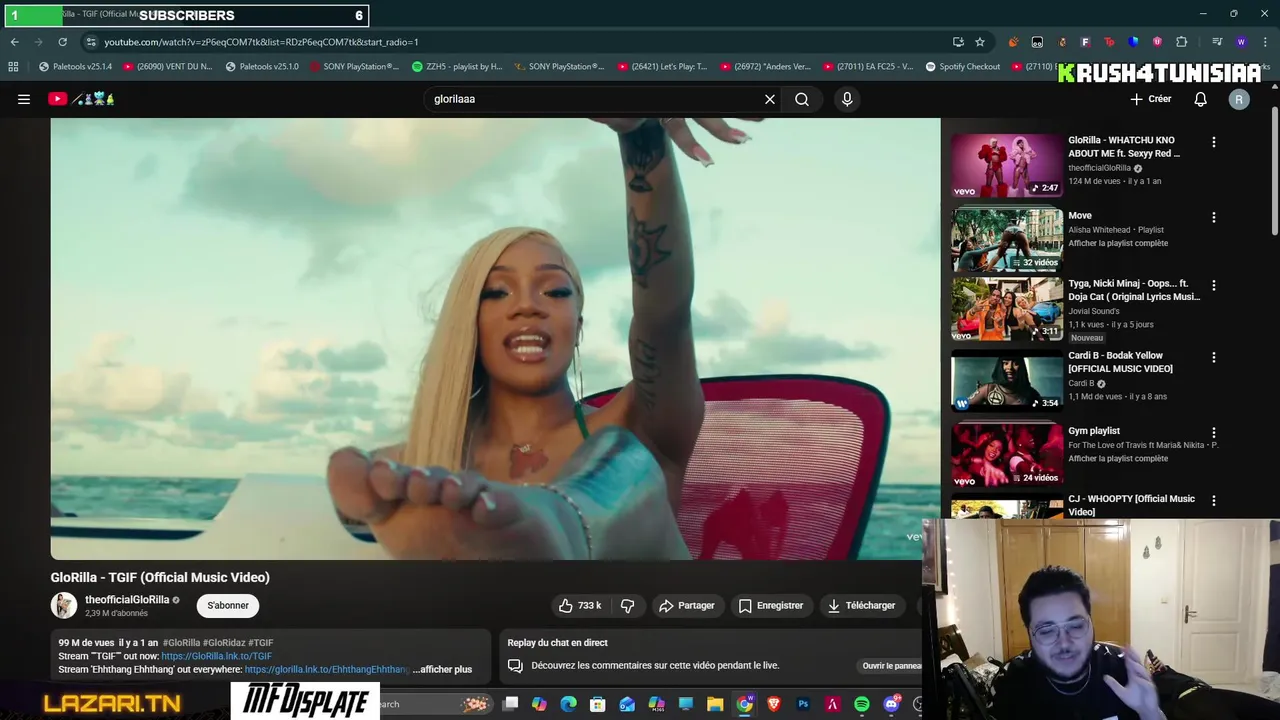The image size is (1280, 720).
Task: Click the Télécharger download button
Action: 861,605
